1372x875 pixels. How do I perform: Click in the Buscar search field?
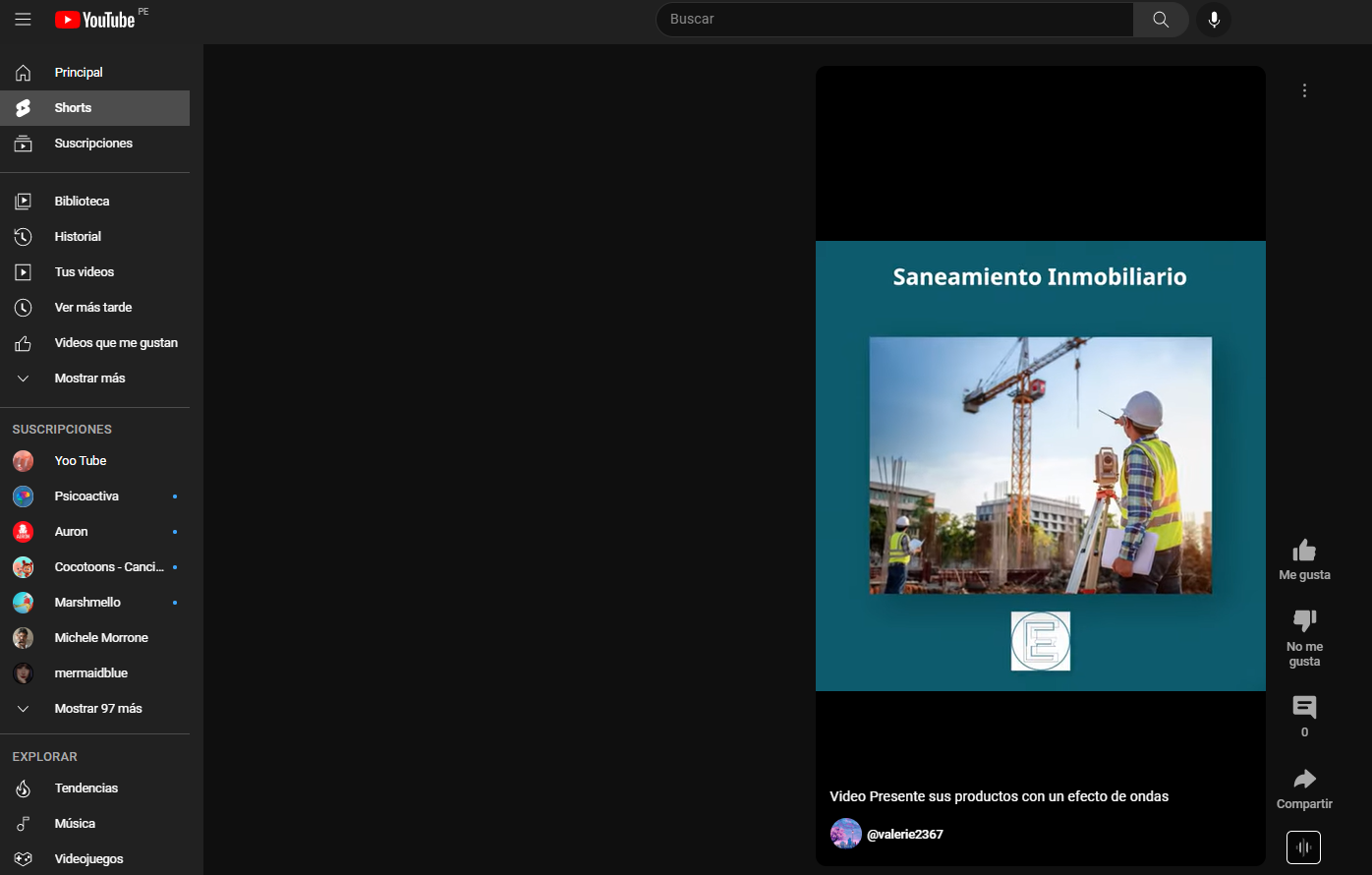pyautogui.click(x=894, y=20)
